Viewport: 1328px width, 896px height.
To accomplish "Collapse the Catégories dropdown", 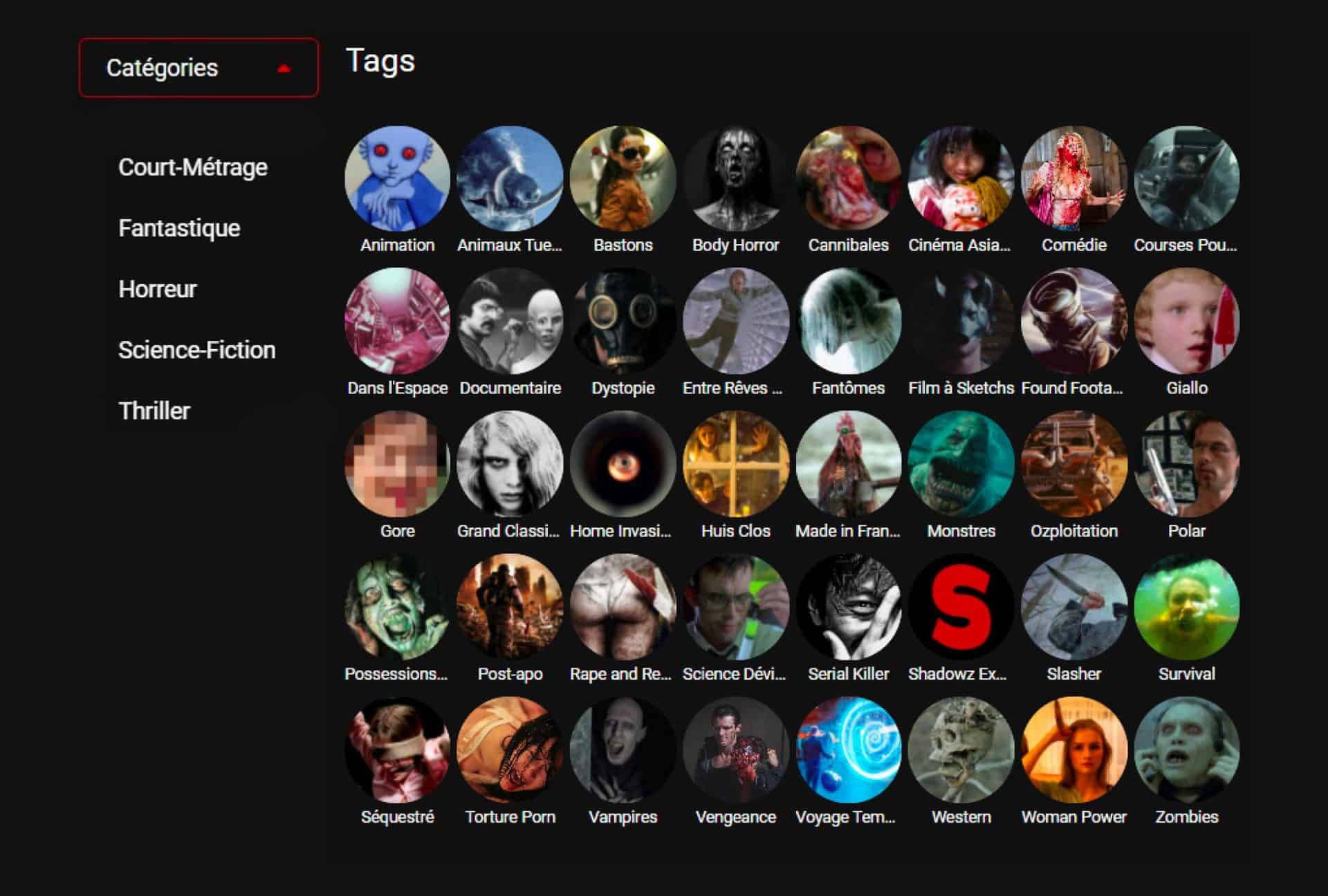I will (198, 68).
